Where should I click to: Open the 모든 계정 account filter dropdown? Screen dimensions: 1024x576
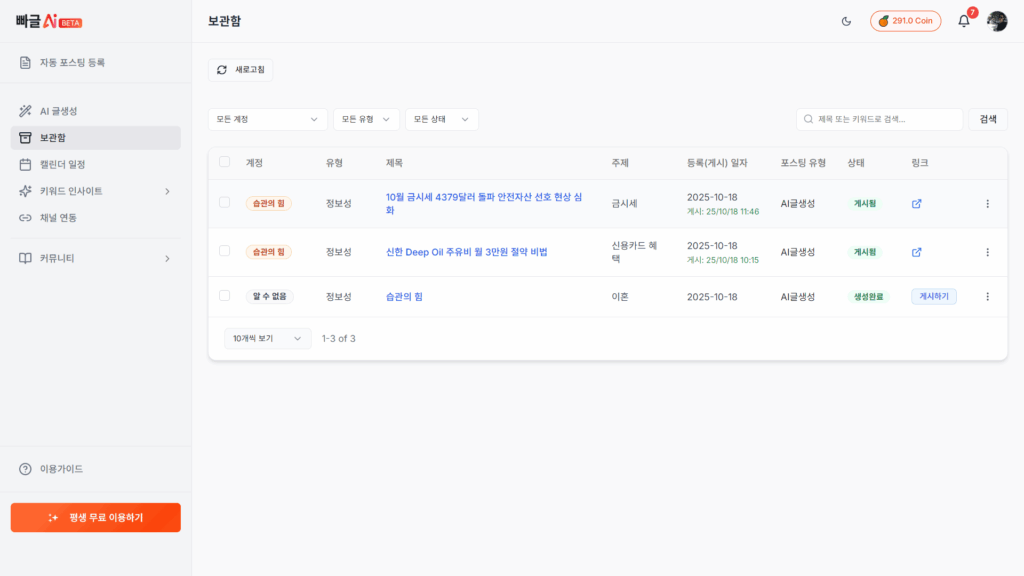coord(267,119)
